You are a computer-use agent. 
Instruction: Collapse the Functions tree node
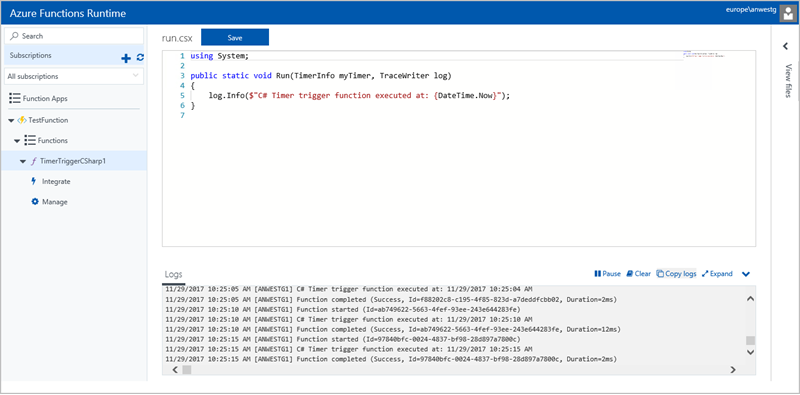(17, 141)
